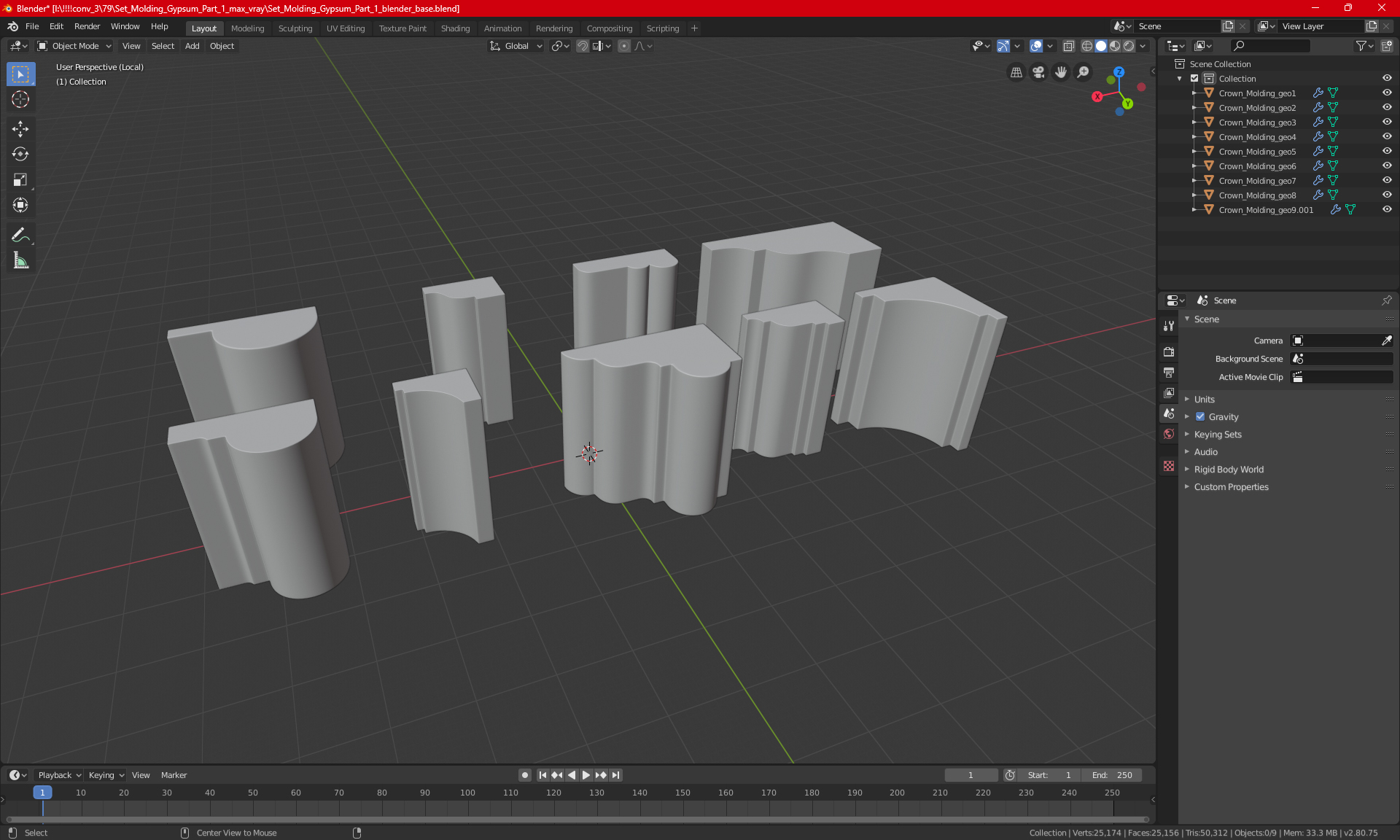1400x840 pixels.
Task: Hide Crown_Molding_geo3 with eye icon
Action: 1387,122
